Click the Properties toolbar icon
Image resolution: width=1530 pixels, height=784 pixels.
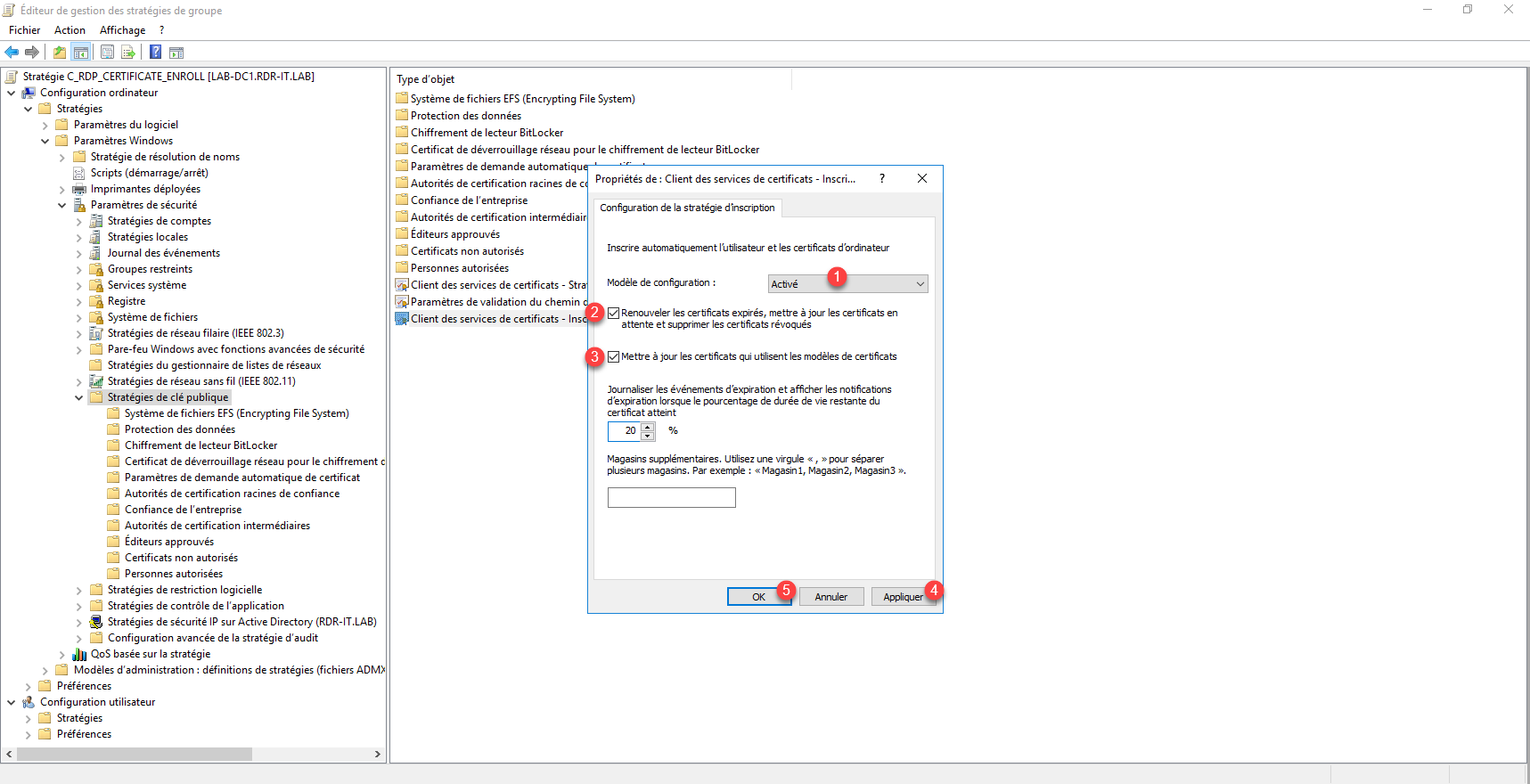pyautogui.click(x=107, y=53)
